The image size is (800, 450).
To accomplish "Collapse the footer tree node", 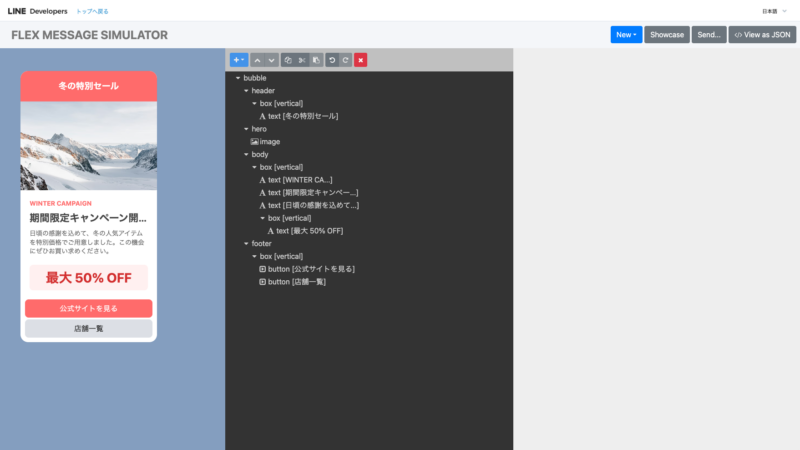I will [246, 243].
